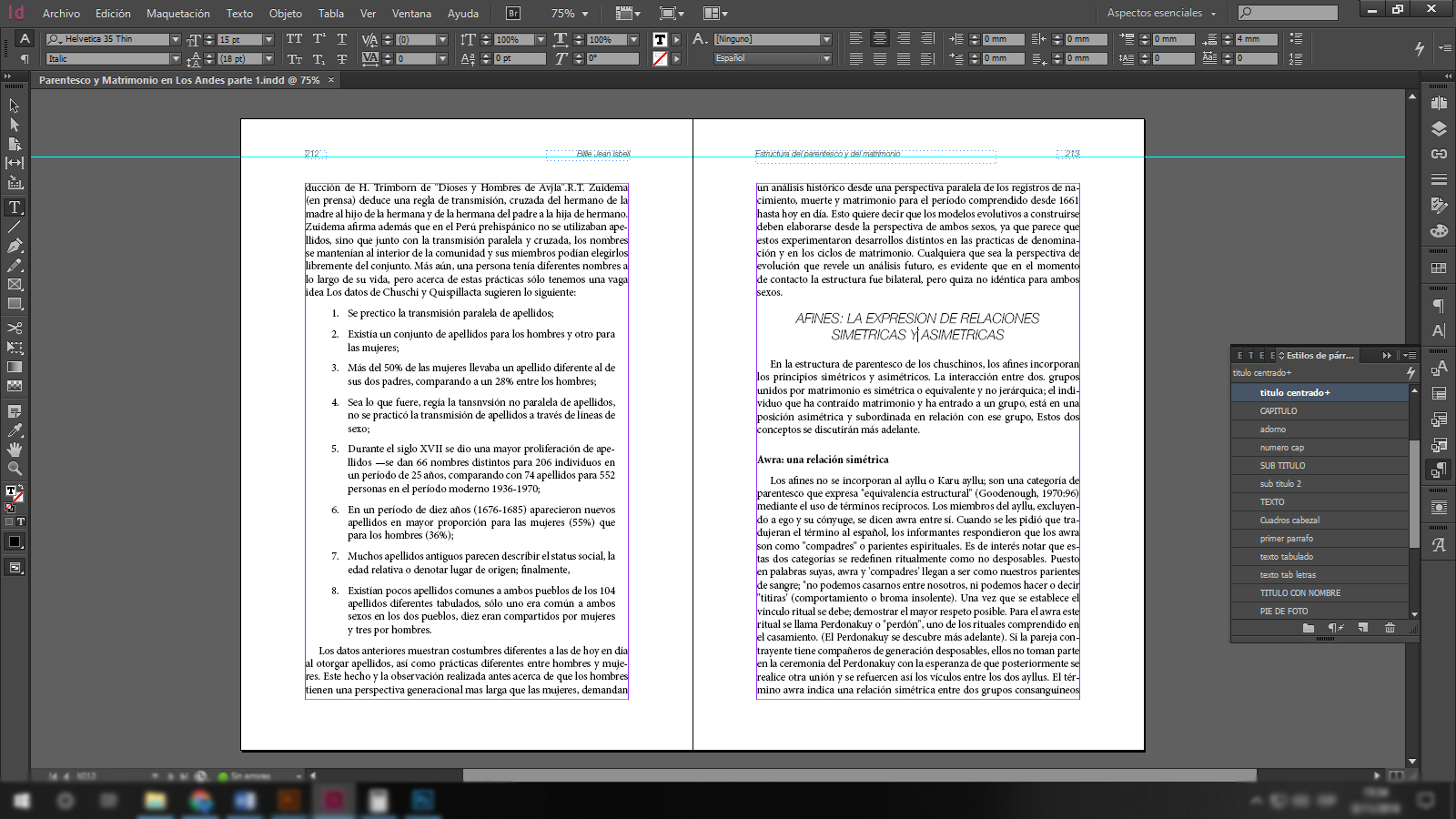Toggle Strikethrough formatting
This screenshot has height=819, width=1456.
tap(342, 59)
